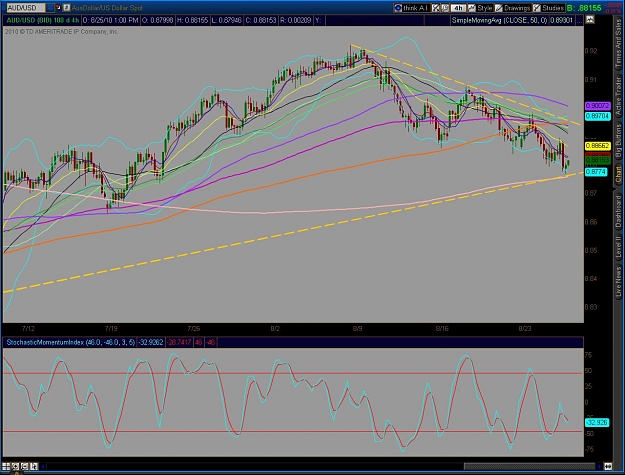Click the purple 0.90072 price bubble
625x475 pixels.
point(597,106)
